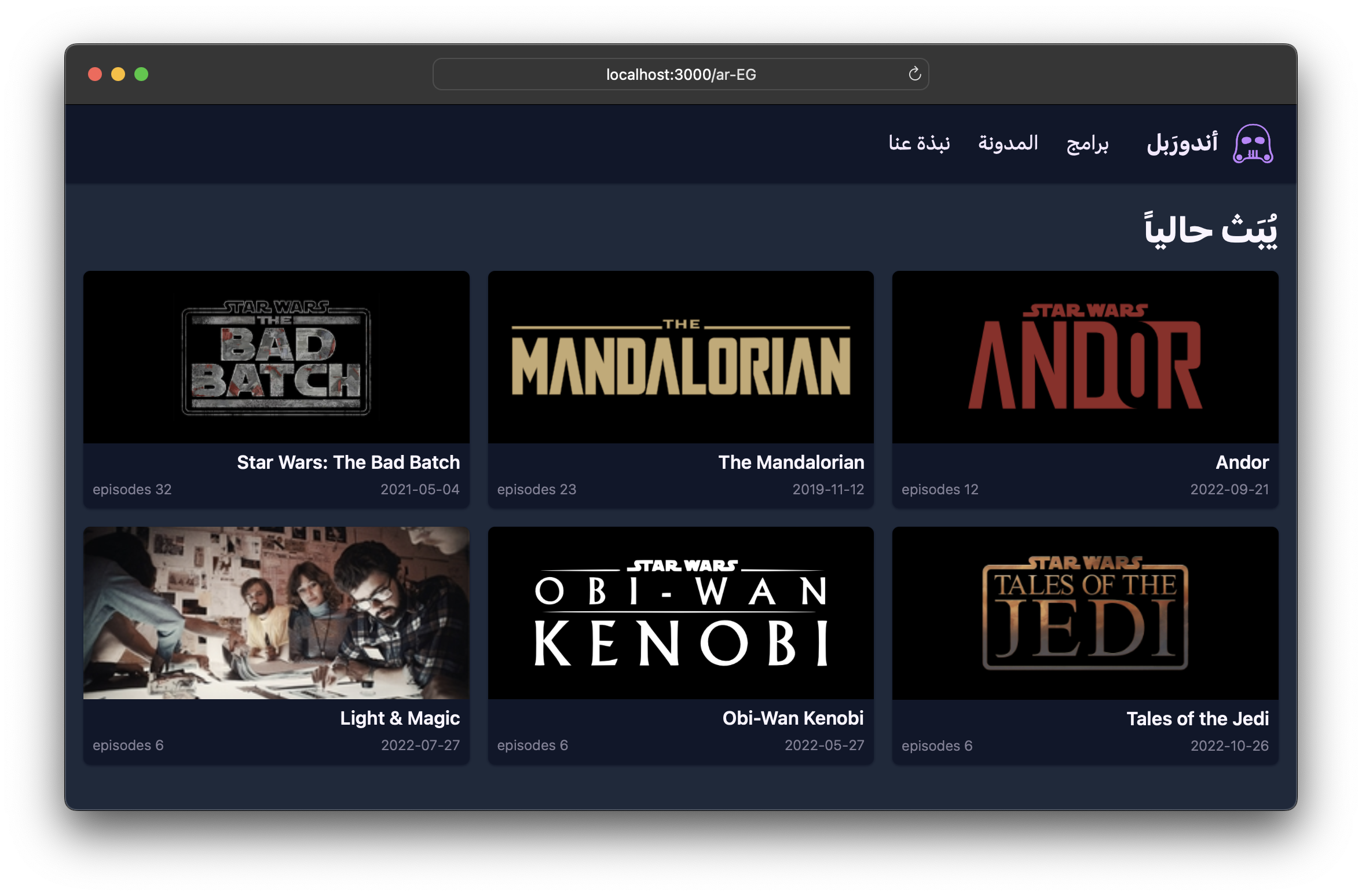Click the 2021-05-04 date text
Screen dimensions: 1362x896
point(420,490)
